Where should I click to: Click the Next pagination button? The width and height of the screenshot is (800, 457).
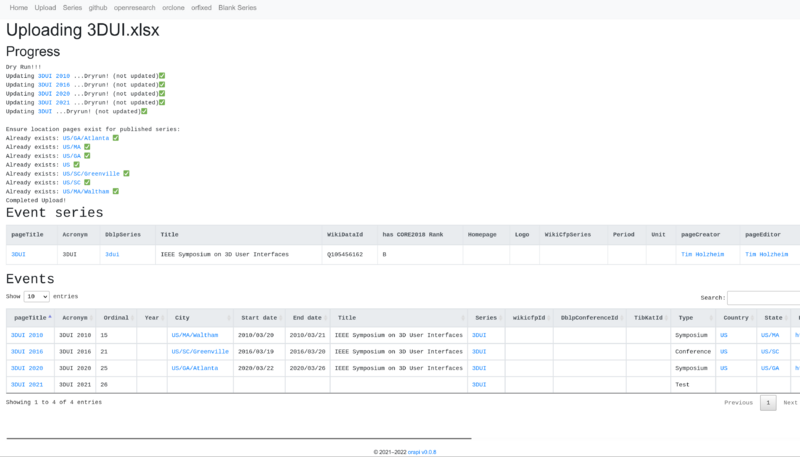click(x=790, y=403)
